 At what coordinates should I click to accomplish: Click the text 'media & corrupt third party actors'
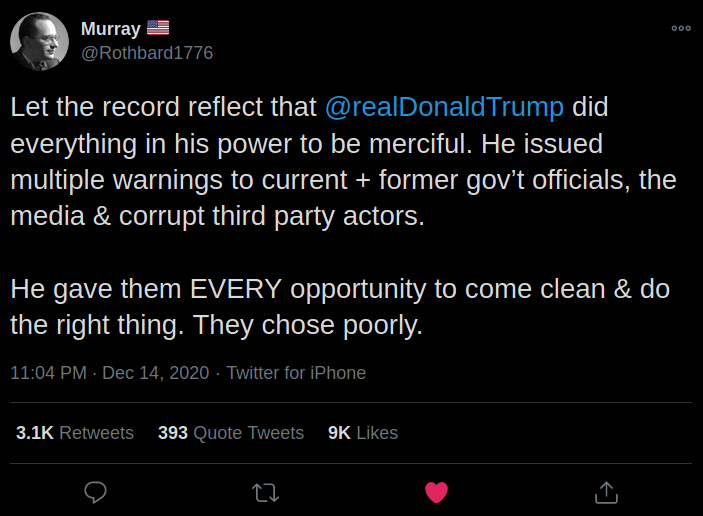(x=218, y=217)
